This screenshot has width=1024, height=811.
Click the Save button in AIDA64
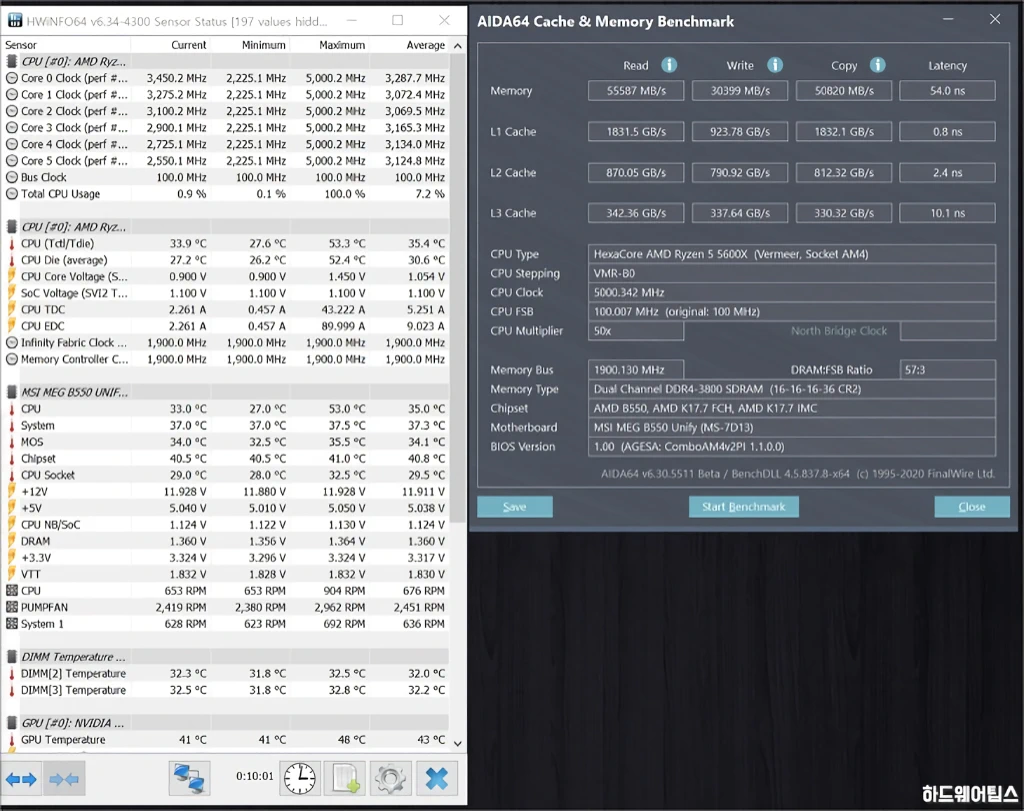click(515, 507)
